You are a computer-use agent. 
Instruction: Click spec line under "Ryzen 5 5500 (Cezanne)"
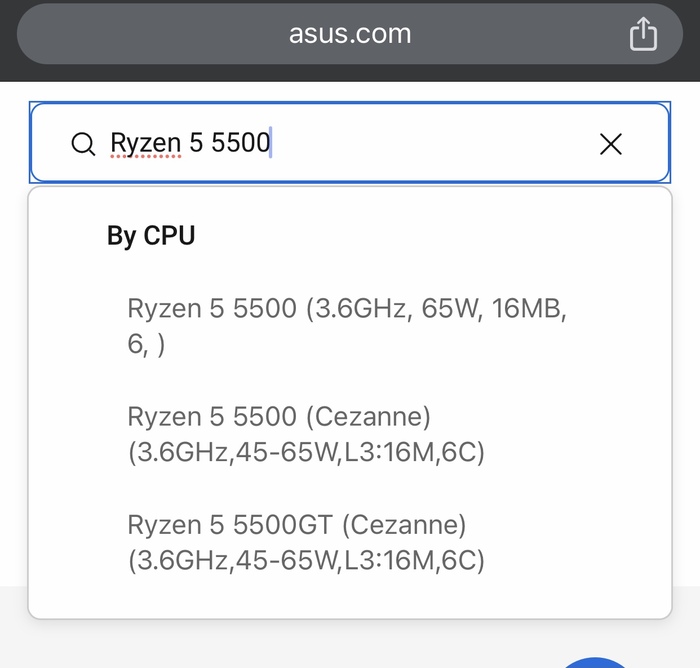click(x=306, y=453)
